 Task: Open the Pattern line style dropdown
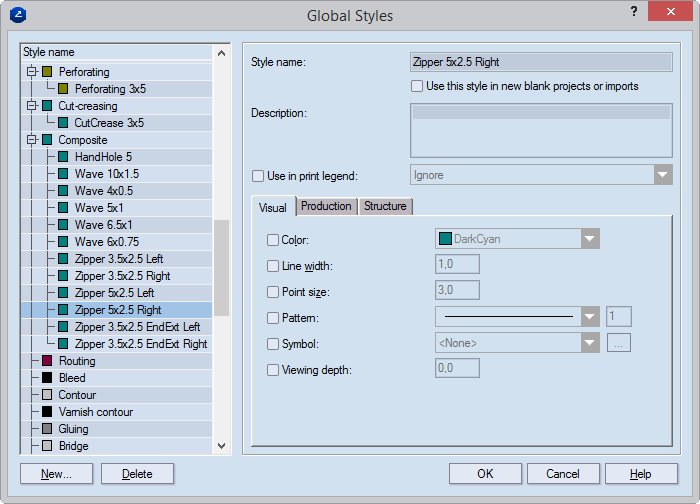click(x=590, y=317)
